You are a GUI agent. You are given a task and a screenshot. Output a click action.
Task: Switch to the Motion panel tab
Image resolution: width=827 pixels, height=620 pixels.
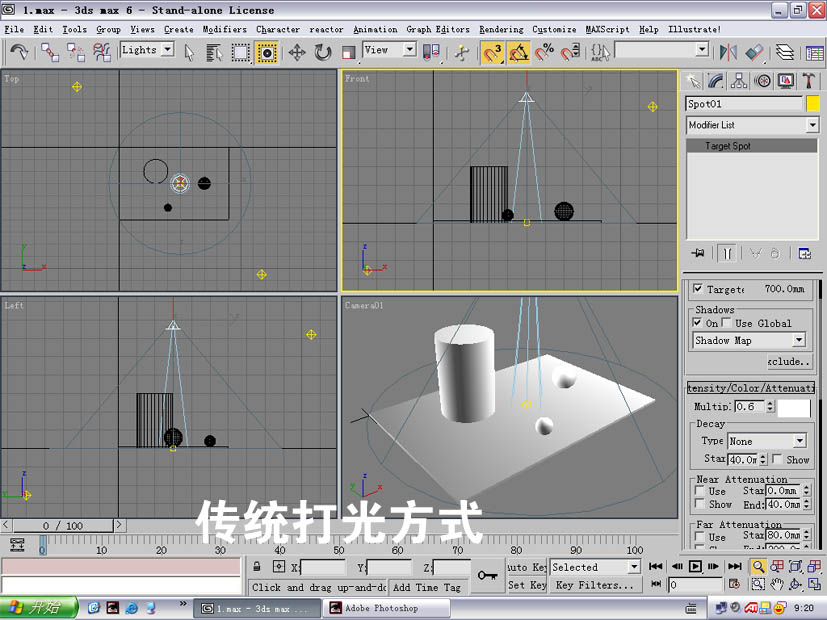pos(762,81)
